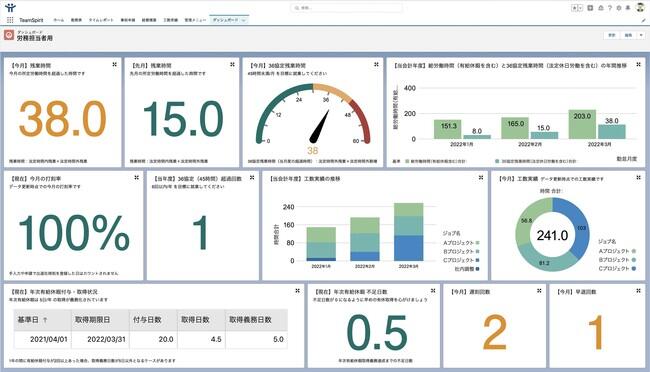The width and height of the screenshot is (650, 372).
Task: Click the 15.0 last month overtime value
Action: pos(183,119)
